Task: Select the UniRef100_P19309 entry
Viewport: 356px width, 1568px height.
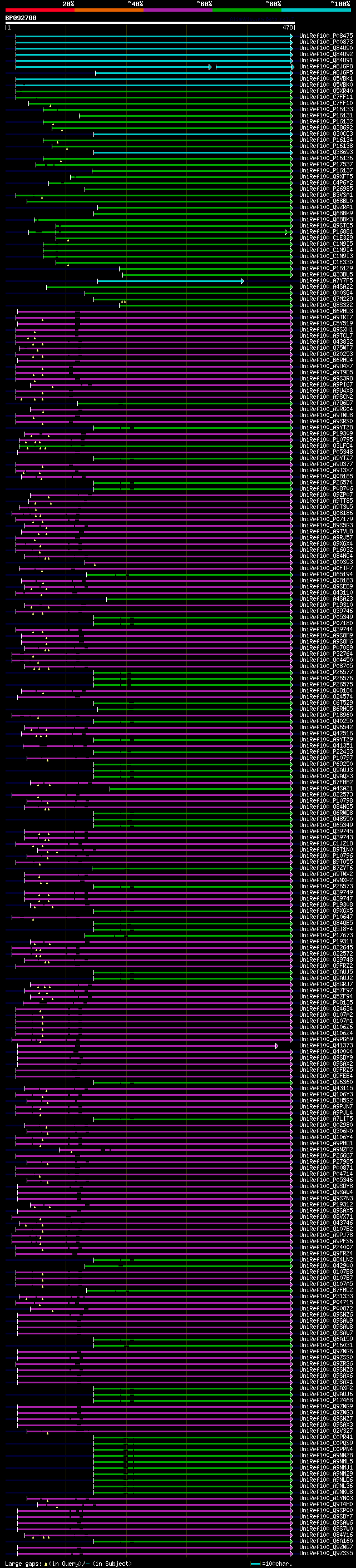Action: 325,433
